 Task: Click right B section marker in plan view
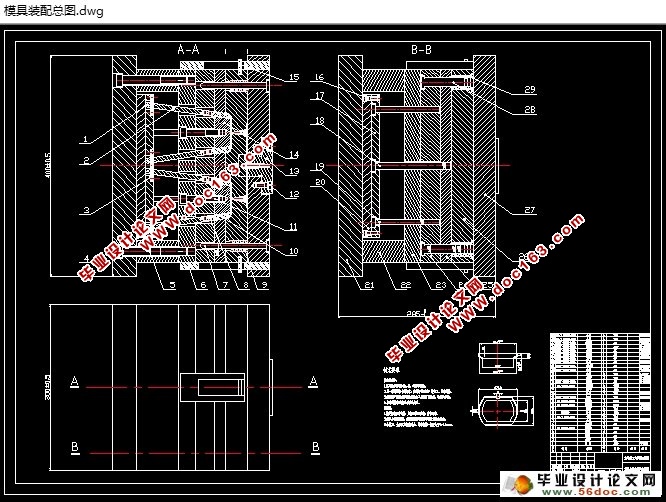pos(315,447)
